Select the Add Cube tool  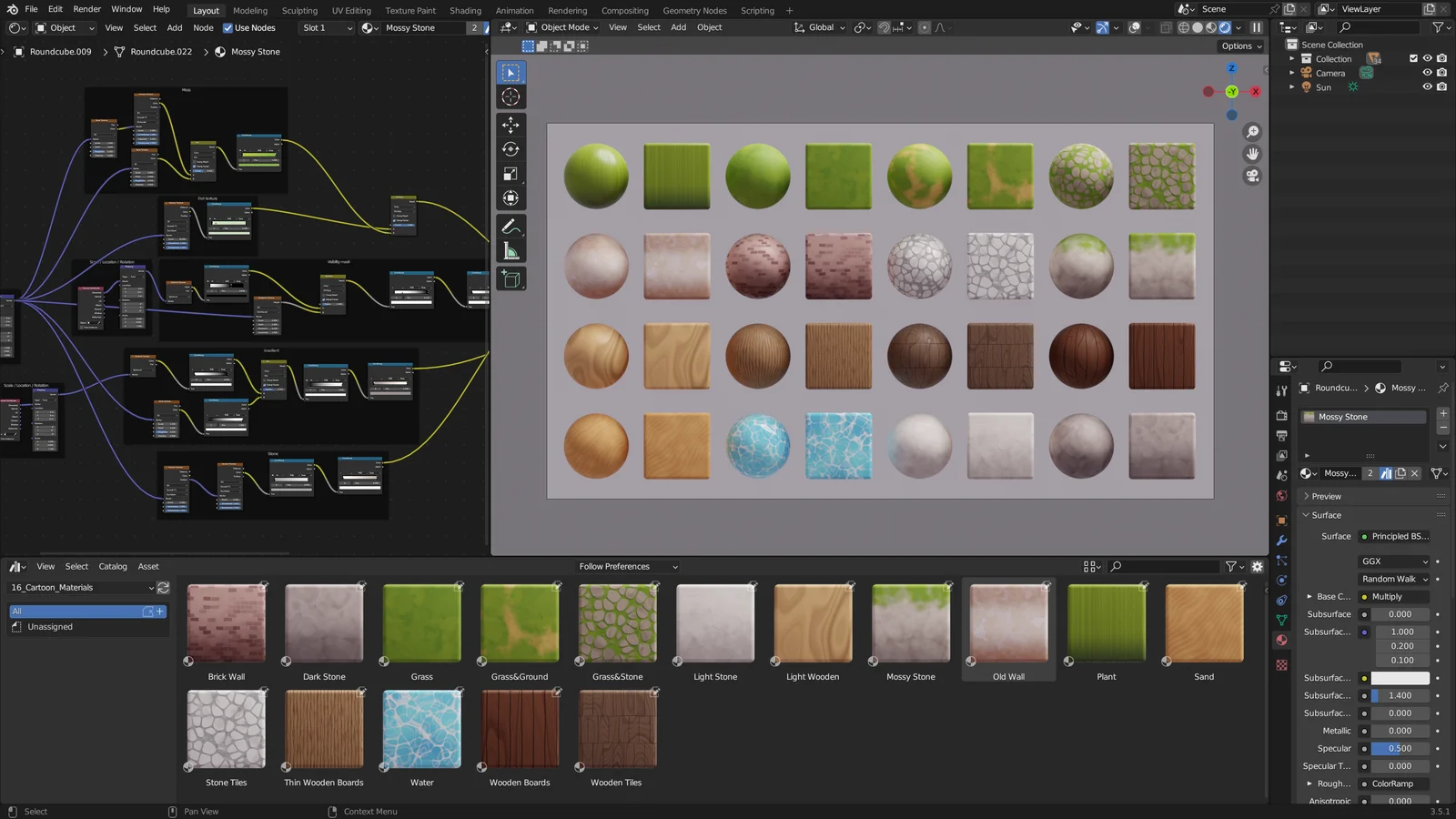point(511,279)
